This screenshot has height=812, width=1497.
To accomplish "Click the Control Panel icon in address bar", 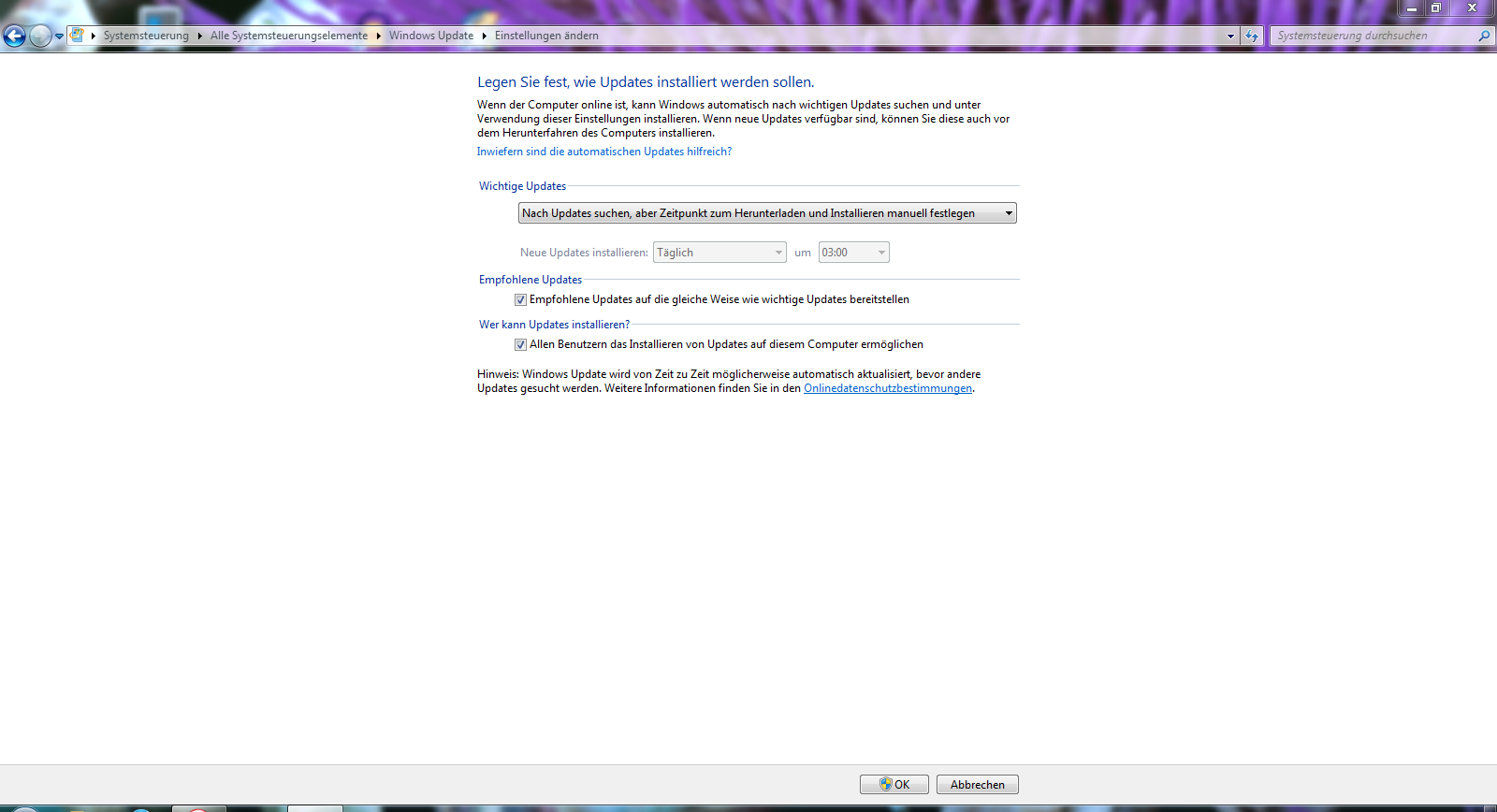I will pyautogui.click(x=78, y=36).
